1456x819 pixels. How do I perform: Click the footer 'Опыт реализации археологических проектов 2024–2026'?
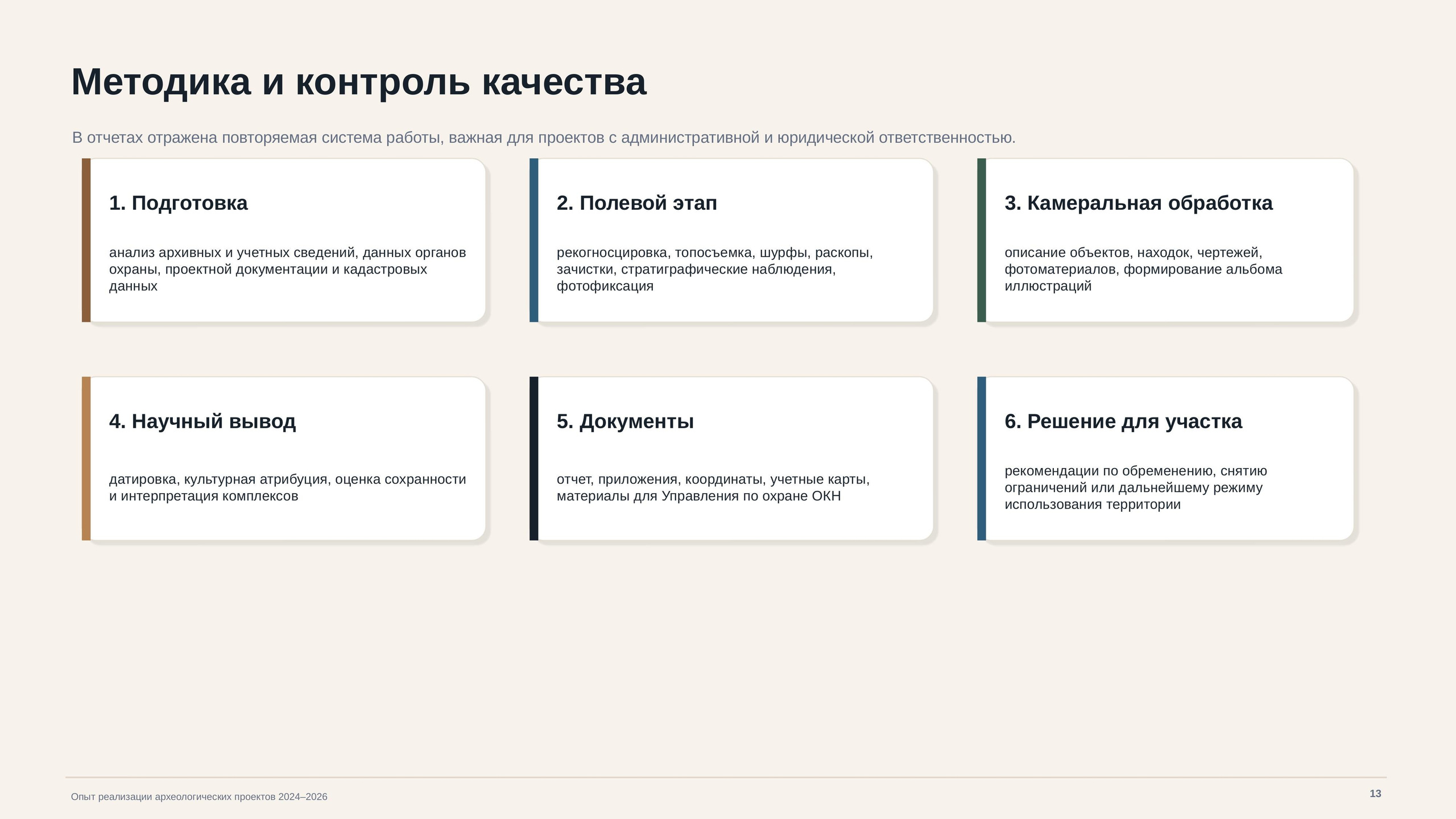click(199, 797)
